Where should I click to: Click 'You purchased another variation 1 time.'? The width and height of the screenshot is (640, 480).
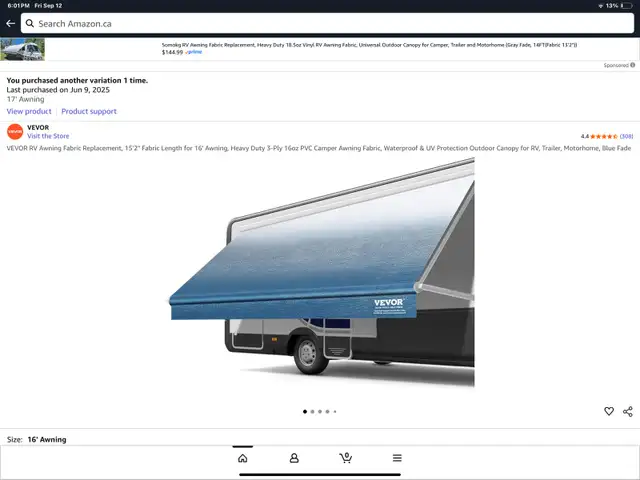click(77, 80)
